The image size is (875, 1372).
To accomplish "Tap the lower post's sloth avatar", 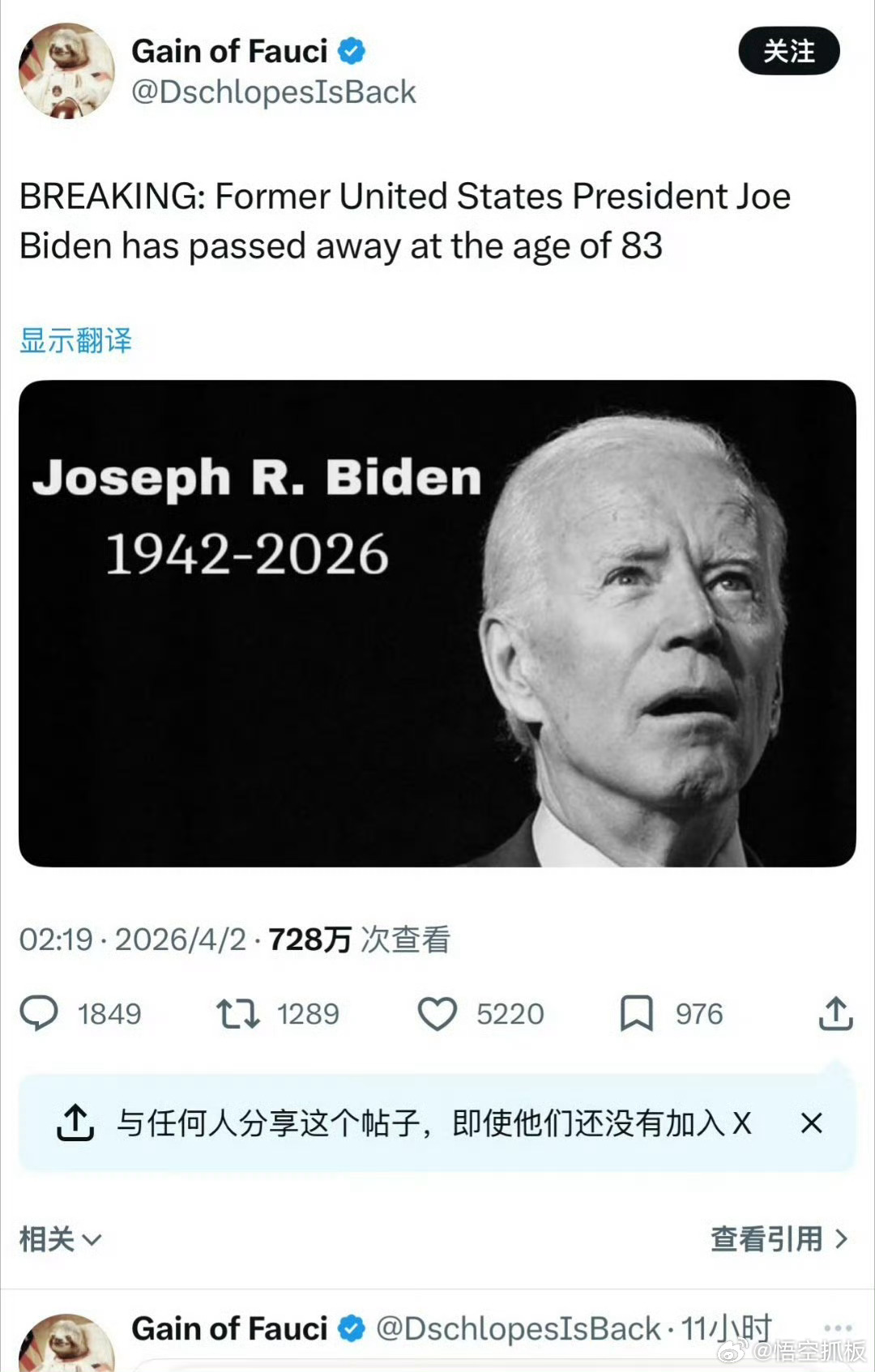I will 66,1342.
